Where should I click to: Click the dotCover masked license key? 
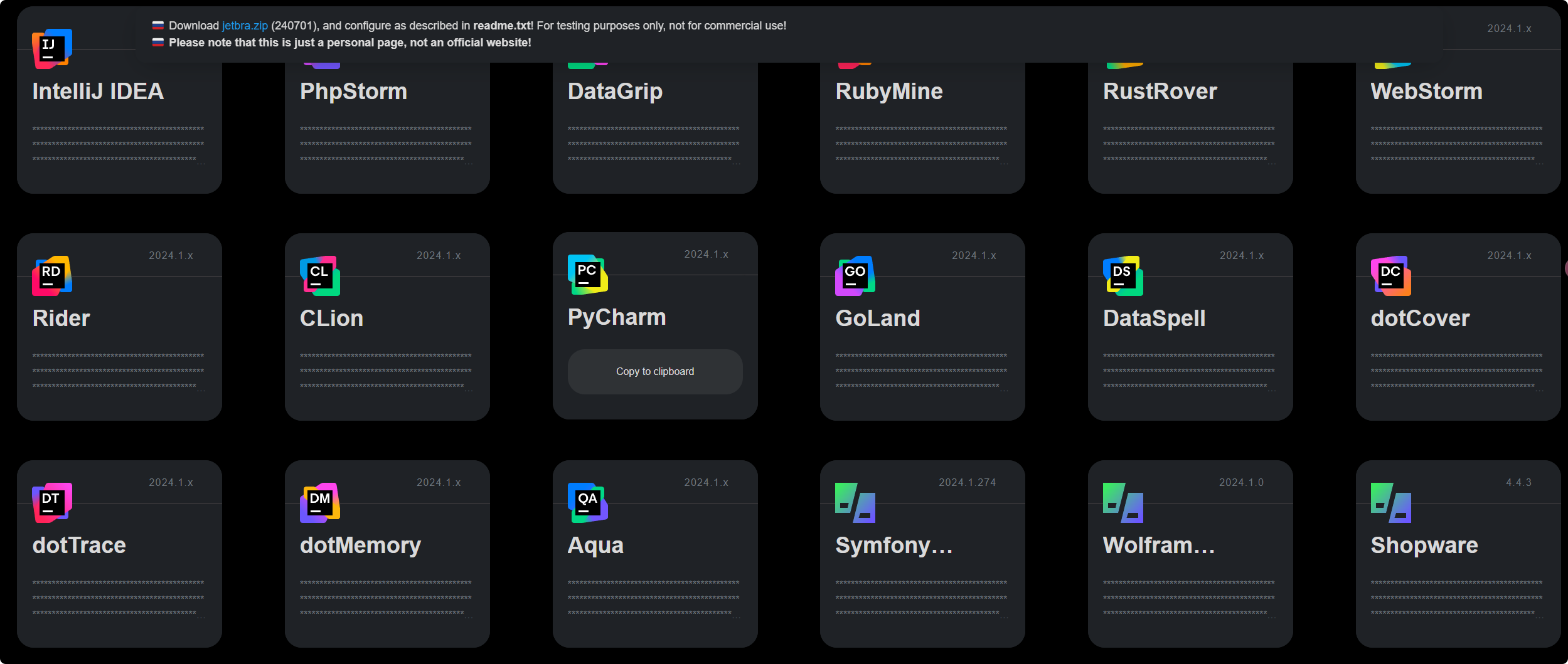(x=1458, y=371)
